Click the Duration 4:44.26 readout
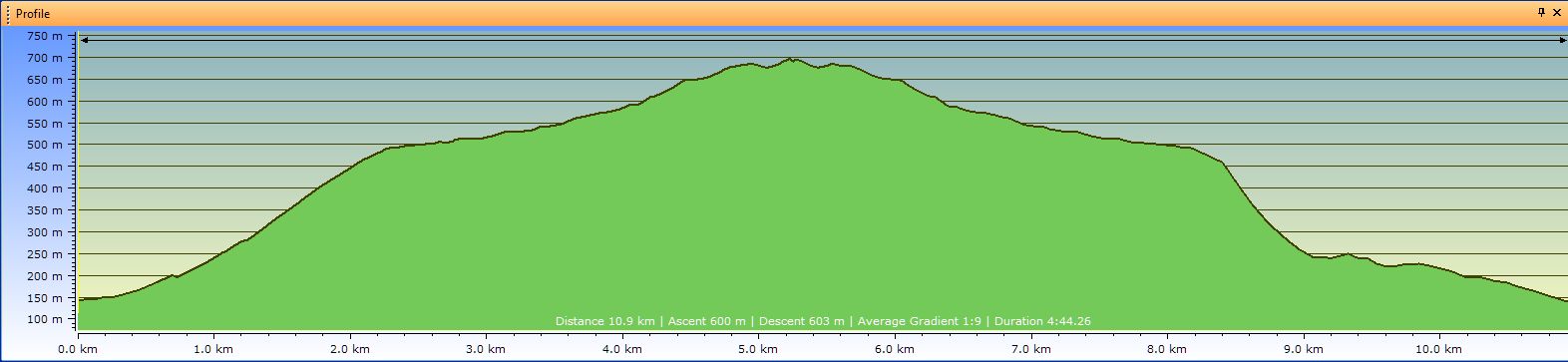Image resolution: width=1568 pixels, height=362 pixels. tap(1042, 321)
